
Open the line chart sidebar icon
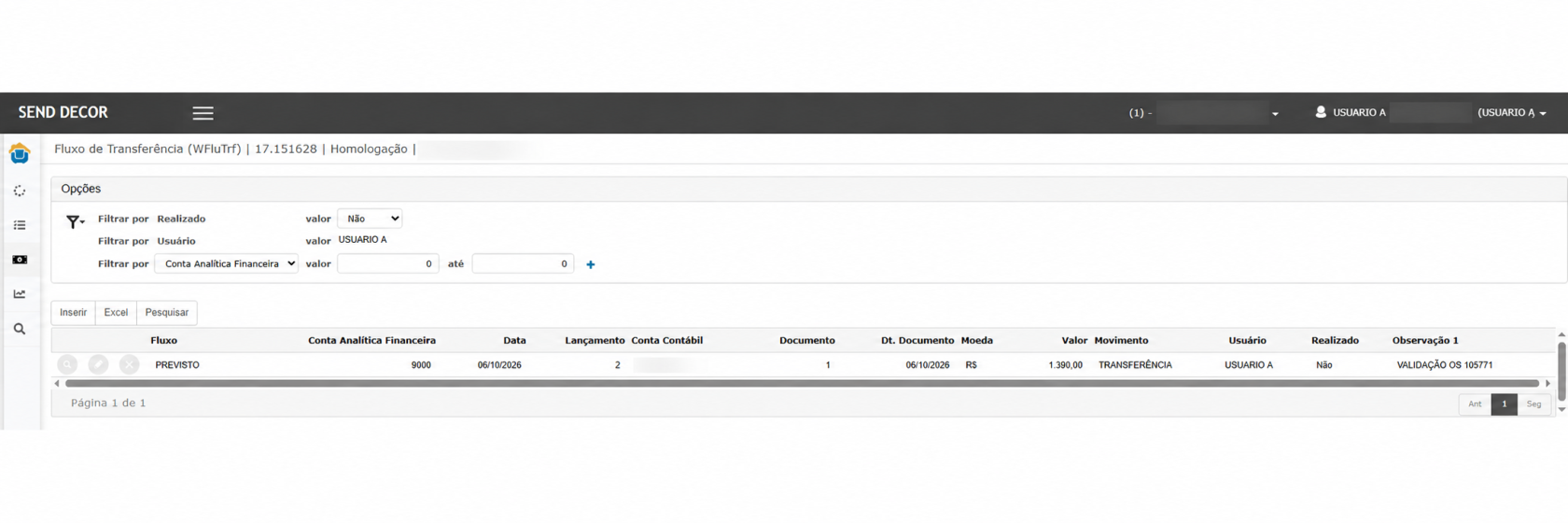[x=20, y=294]
